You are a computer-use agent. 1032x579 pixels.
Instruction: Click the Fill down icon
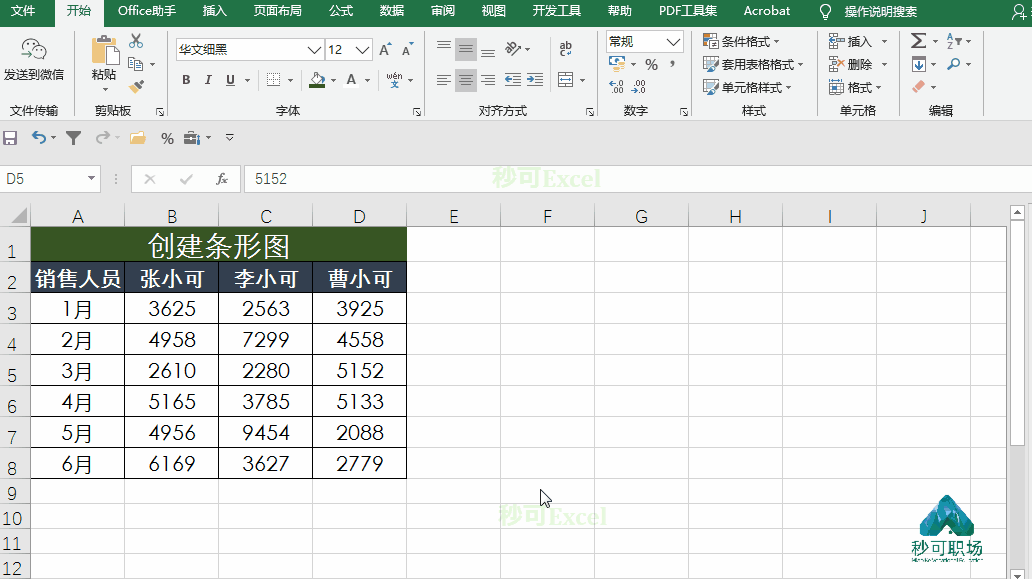click(919, 64)
